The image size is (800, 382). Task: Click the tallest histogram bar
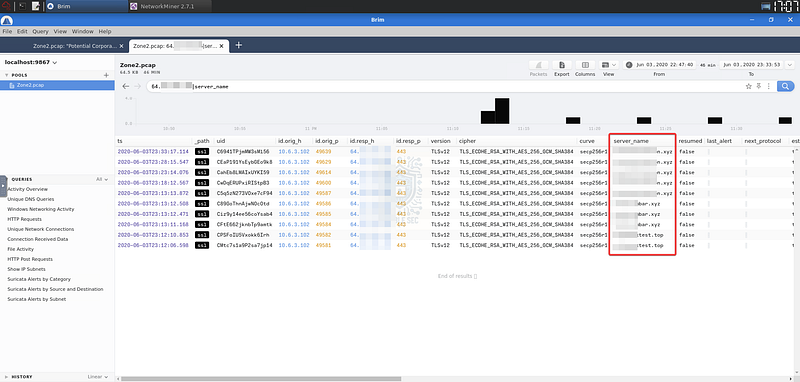[x=502, y=111]
